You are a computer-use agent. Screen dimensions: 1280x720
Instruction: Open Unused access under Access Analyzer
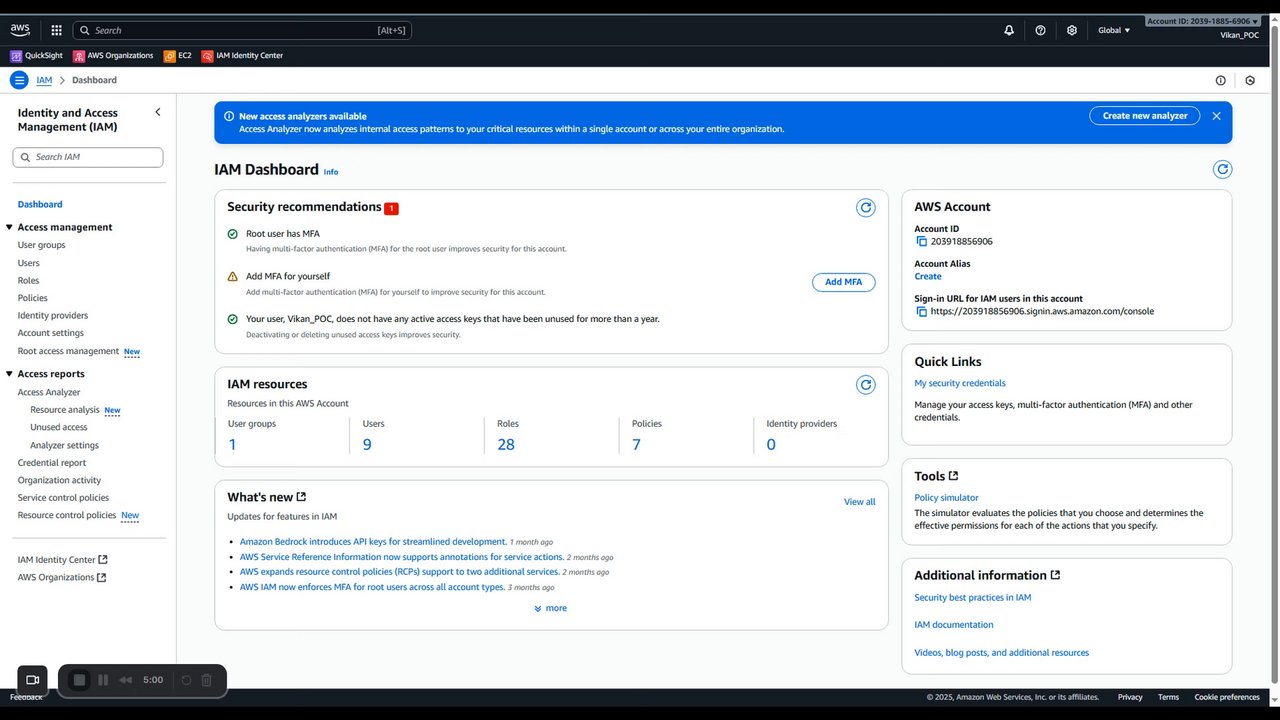coord(59,427)
